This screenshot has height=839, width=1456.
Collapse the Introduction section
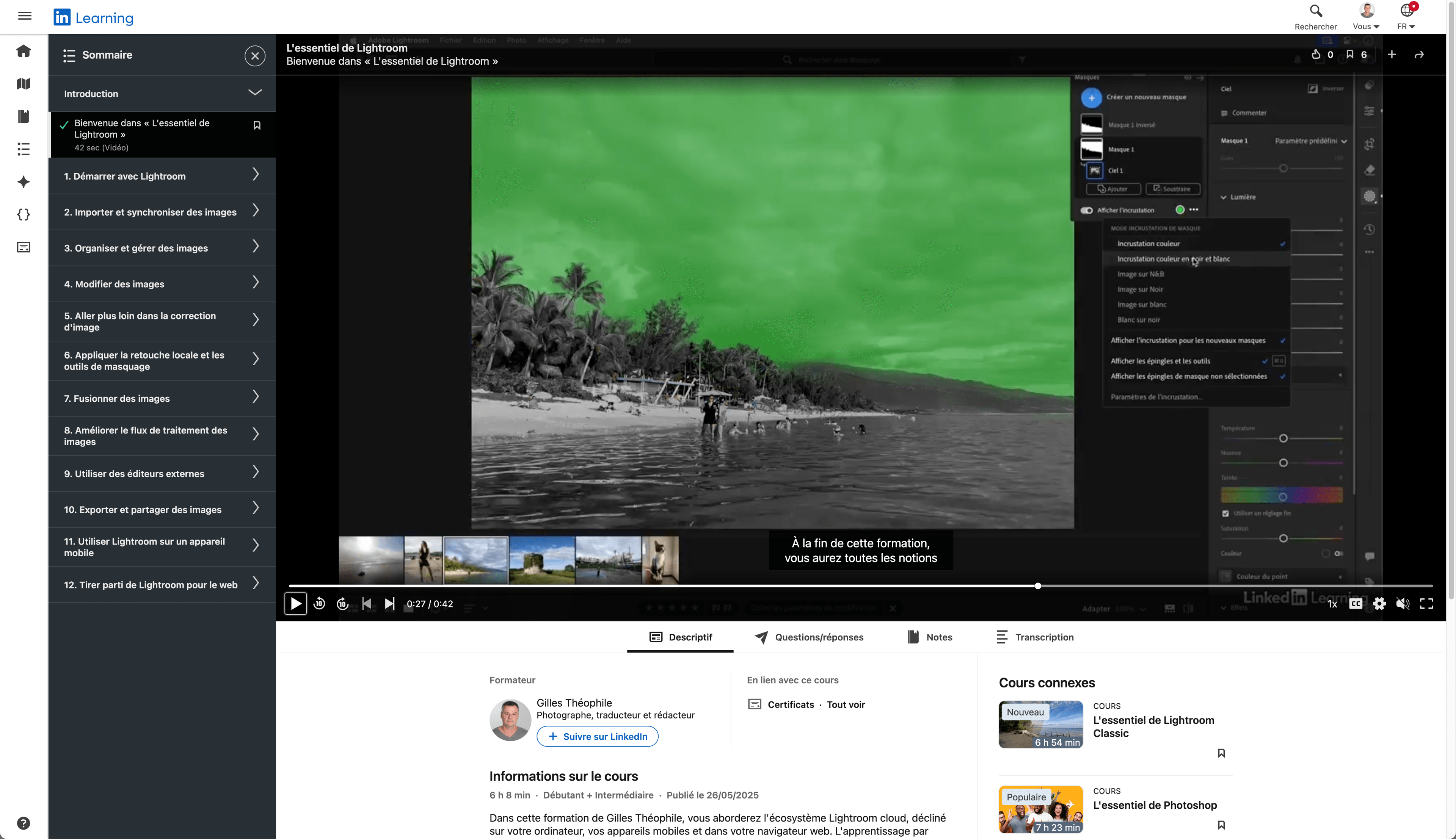pyautogui.click(x=162, y=93)
